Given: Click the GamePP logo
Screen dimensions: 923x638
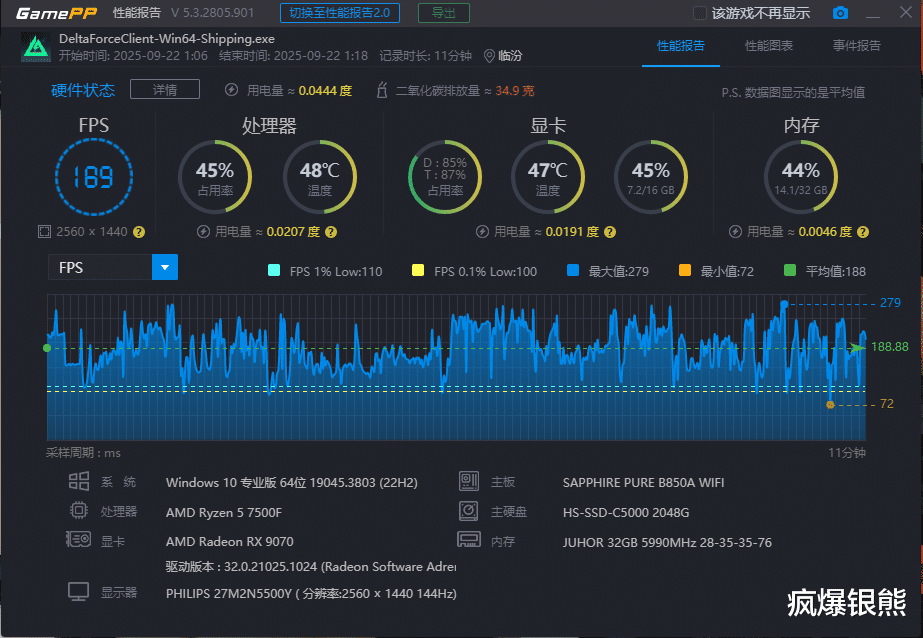Looking at the screenshot, I should click(57, 13).
